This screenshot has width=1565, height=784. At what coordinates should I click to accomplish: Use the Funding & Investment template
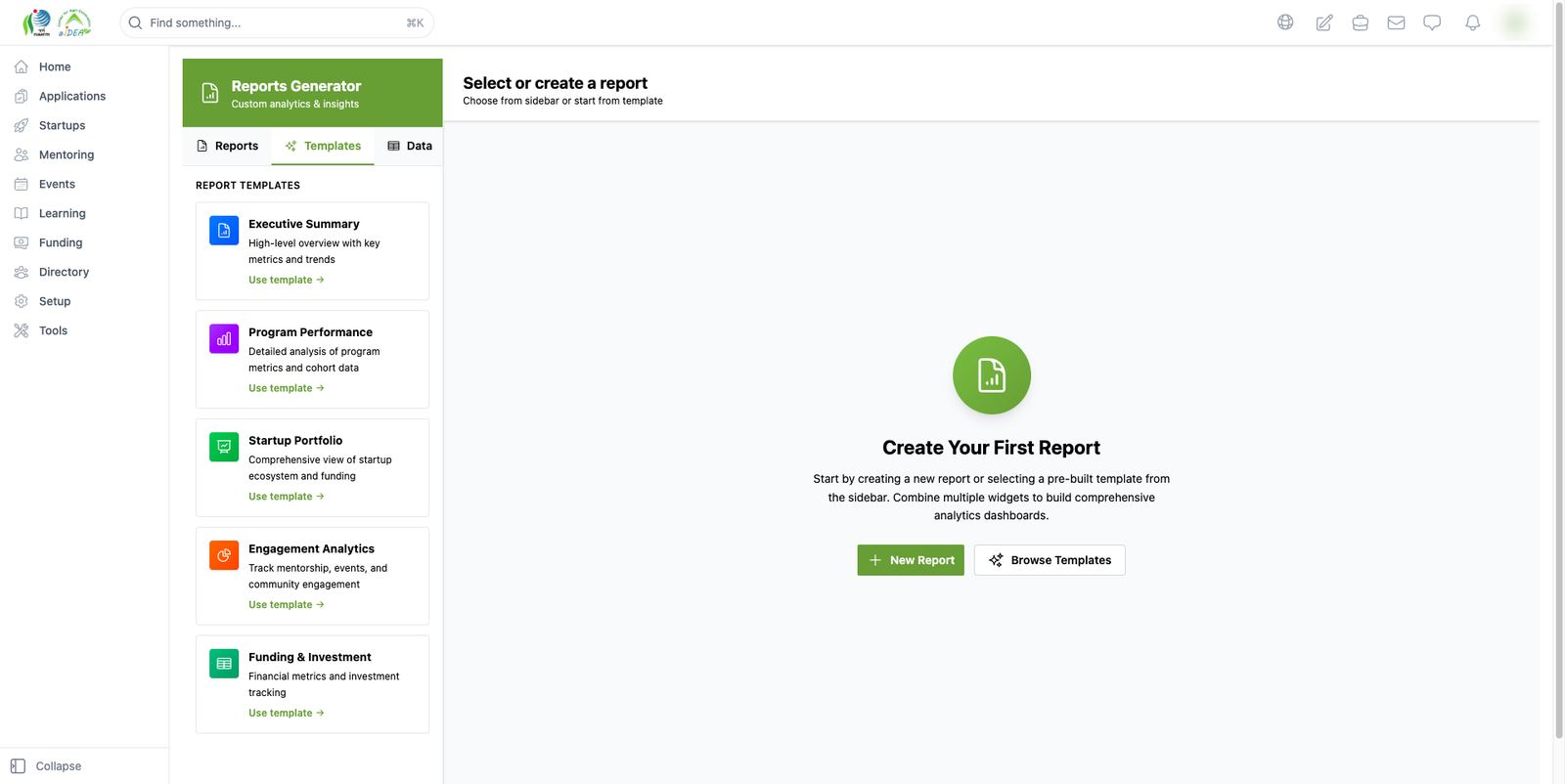(286, 714)
